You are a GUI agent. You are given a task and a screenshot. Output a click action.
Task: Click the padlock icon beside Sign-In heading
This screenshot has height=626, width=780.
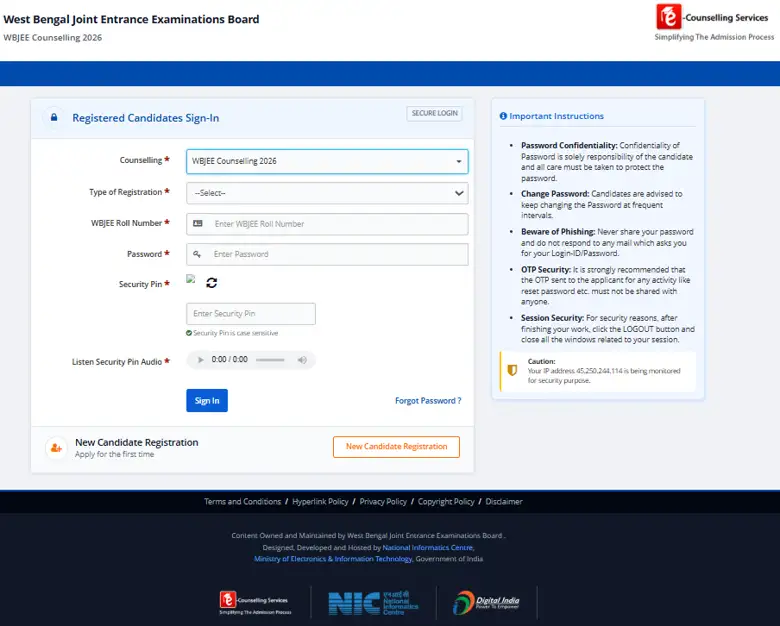coord(54,117)
